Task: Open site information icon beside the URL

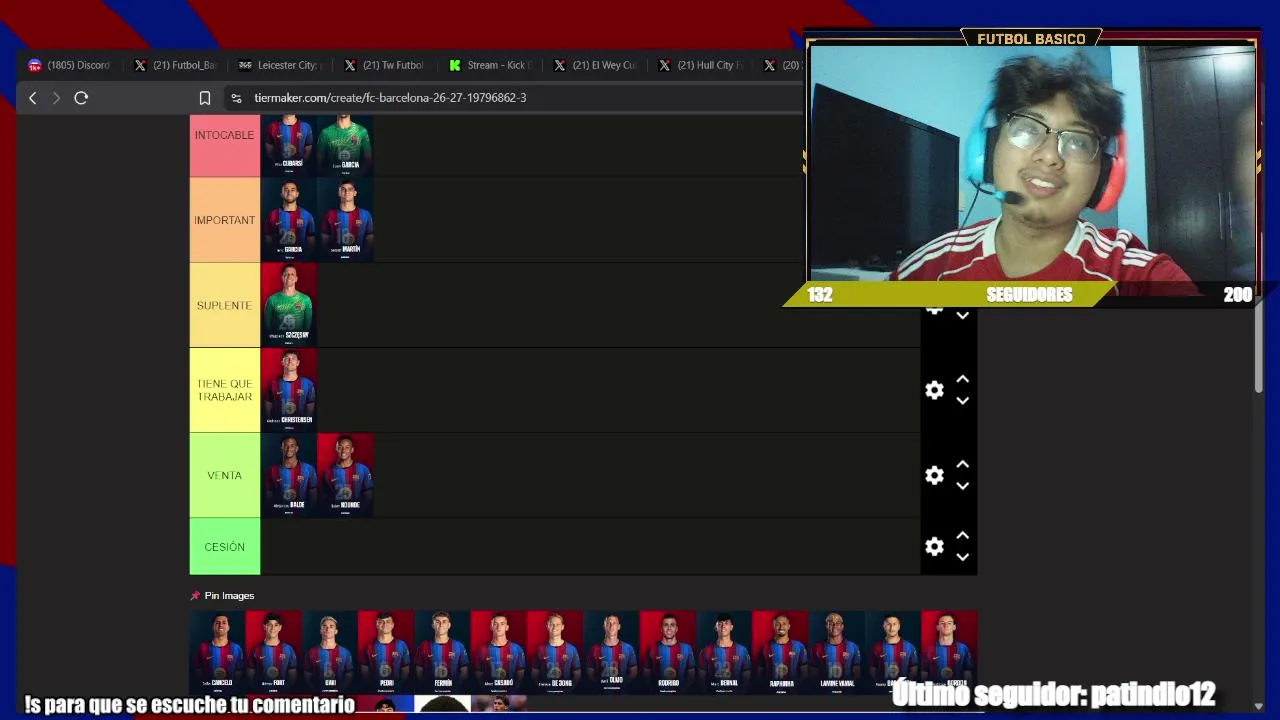Action: 236,98
